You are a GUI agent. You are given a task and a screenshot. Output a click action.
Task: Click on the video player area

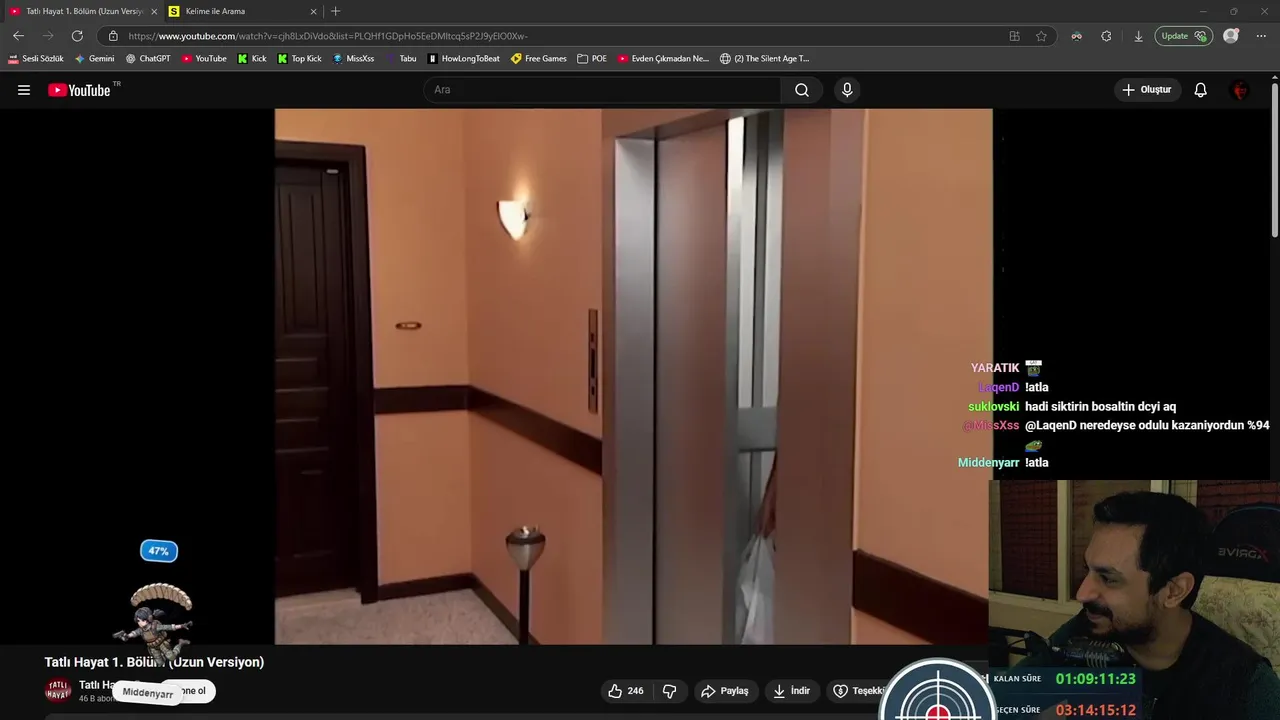[x=633, y=376]
